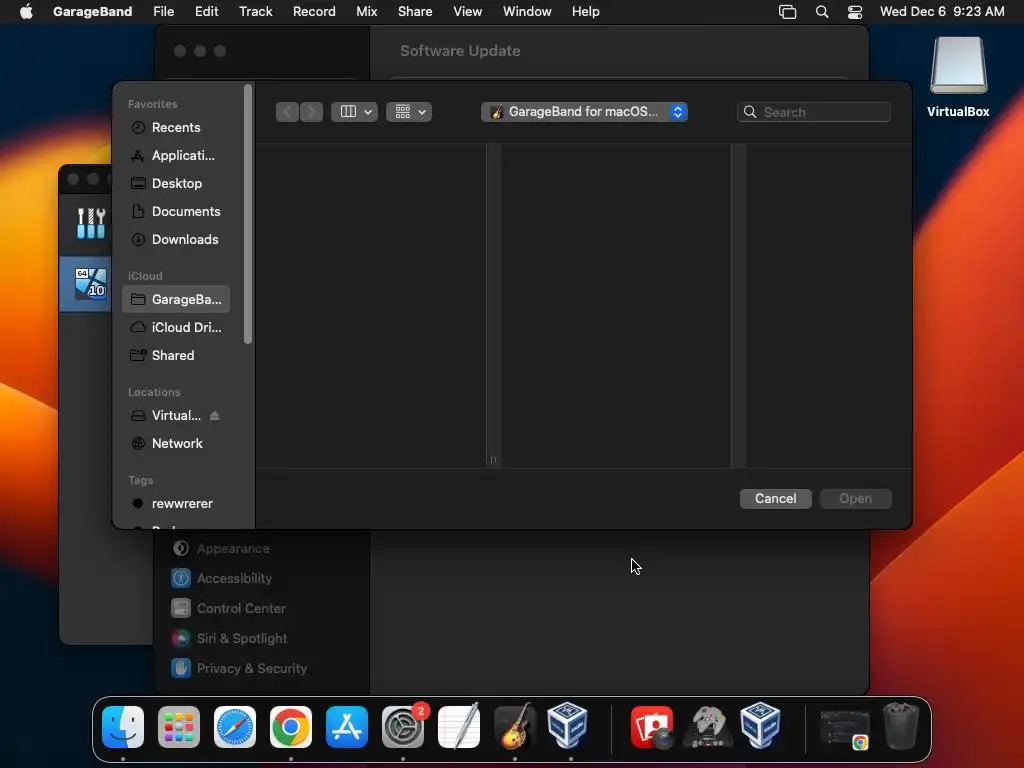Click the date and time in menu bar
1024x768 pixels.
click(x=942, y=12)
